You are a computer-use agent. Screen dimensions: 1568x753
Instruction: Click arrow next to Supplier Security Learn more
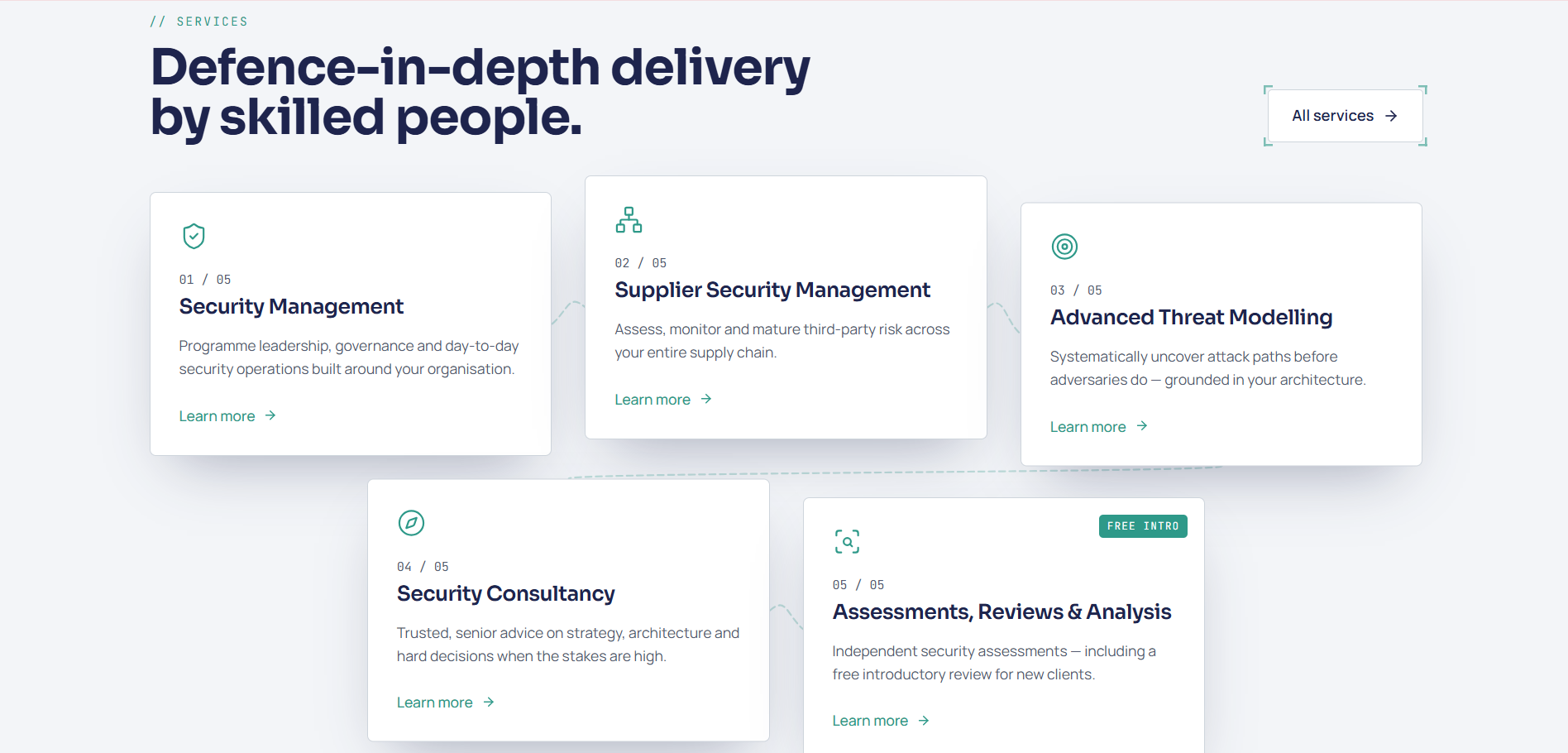tap(706, 399)
